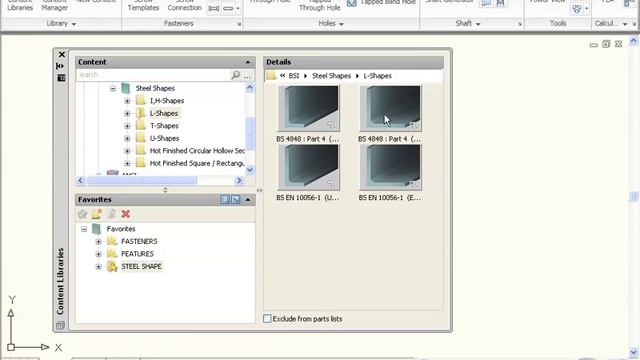Select the FASTENERS favorites folder
Viewport: 640px width, 360px height.
[x=139, y=242]
